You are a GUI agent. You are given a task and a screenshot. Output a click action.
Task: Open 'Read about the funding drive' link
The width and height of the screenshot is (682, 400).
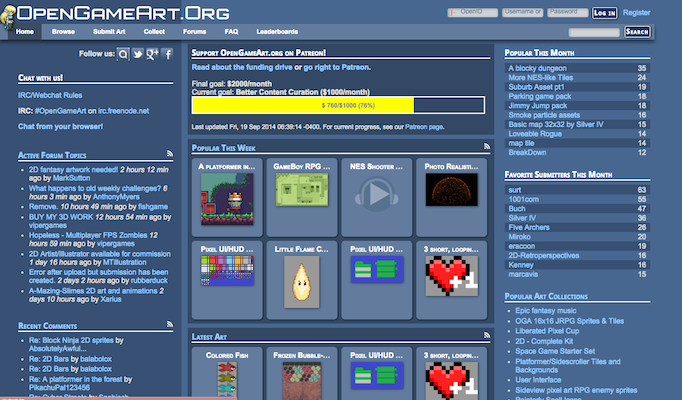pyautogui.click(x=242, y=67)
